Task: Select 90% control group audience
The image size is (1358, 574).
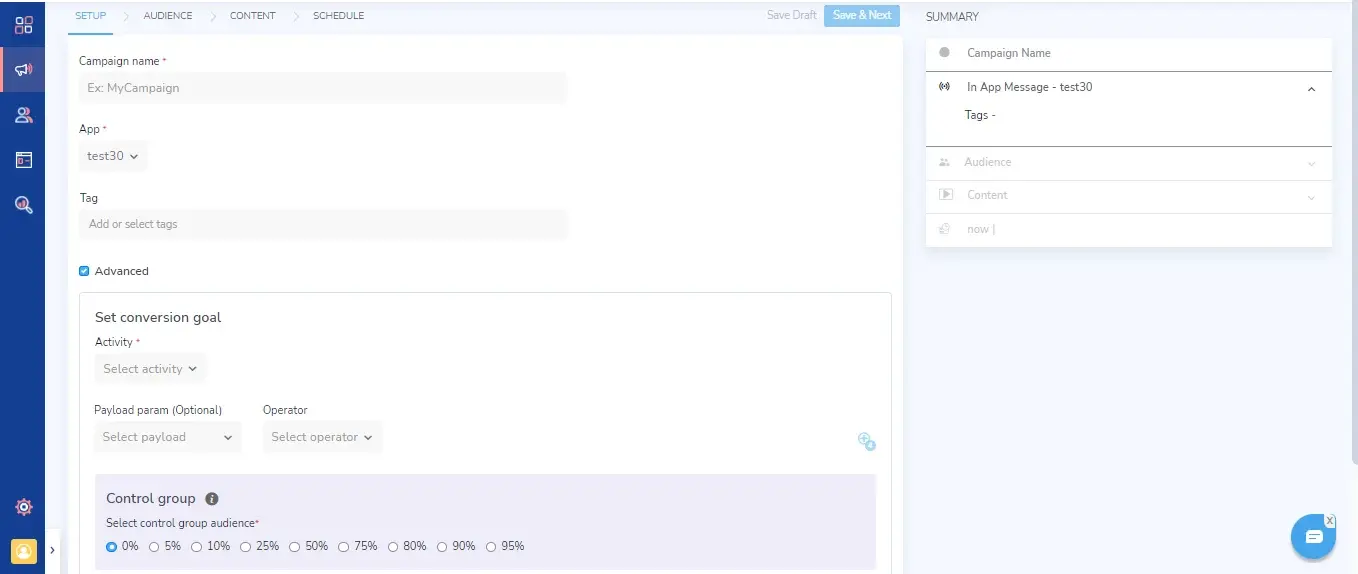Action: [x=441, y=547]
